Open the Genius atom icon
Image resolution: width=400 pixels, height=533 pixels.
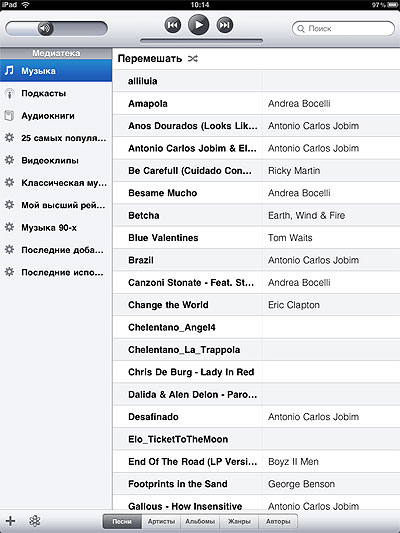point(35,521)
